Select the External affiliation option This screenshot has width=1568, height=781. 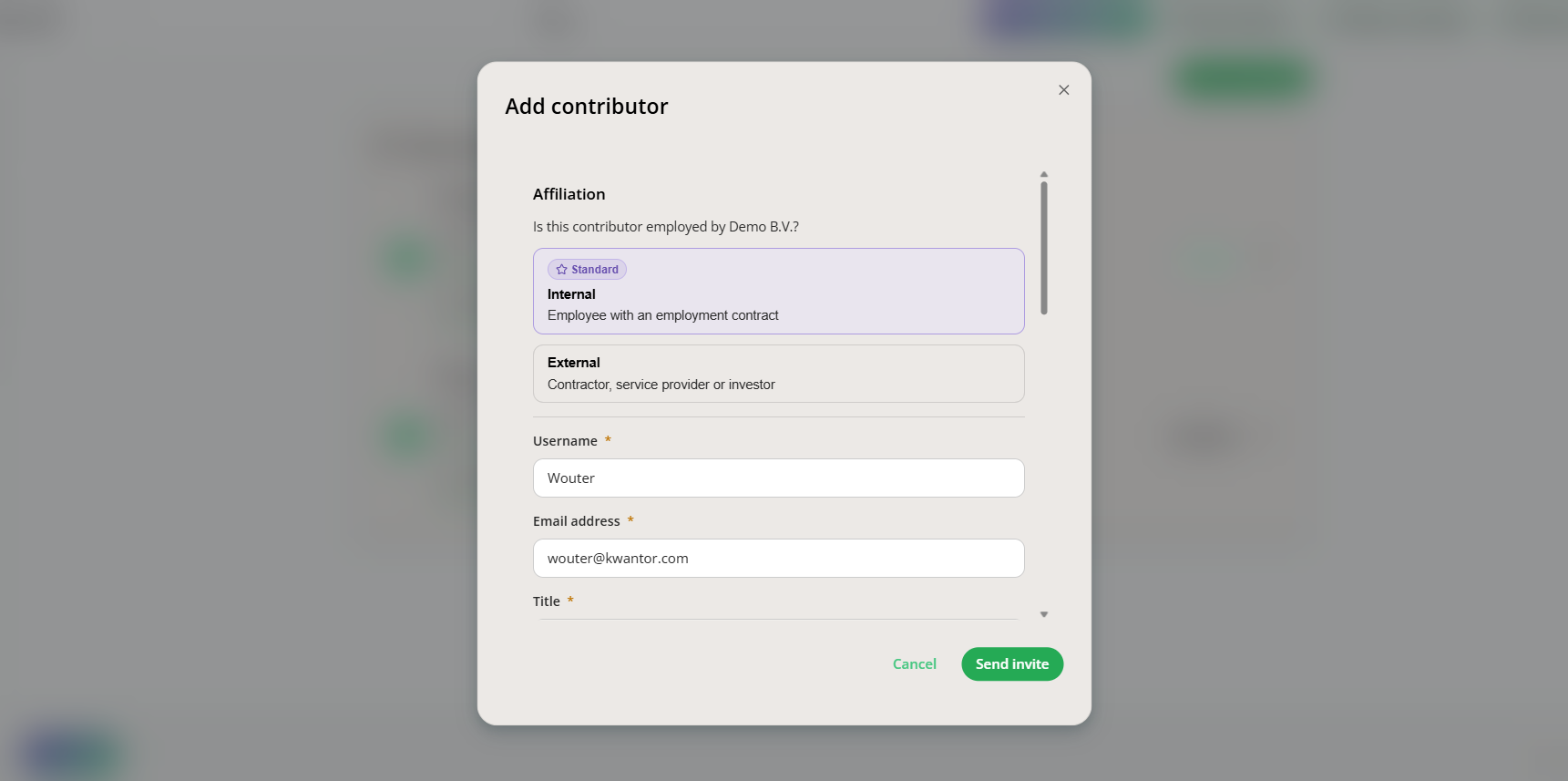coord(778,374)
